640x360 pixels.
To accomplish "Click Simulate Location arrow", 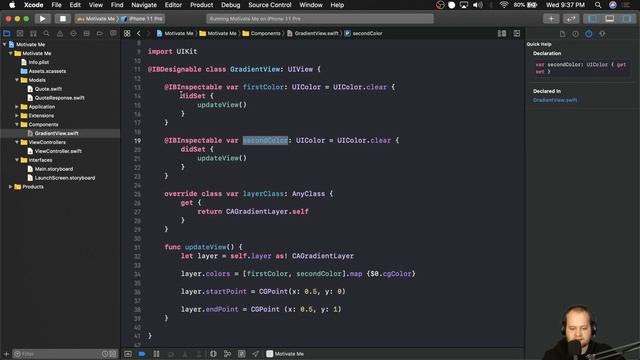I will pos(256,354).
